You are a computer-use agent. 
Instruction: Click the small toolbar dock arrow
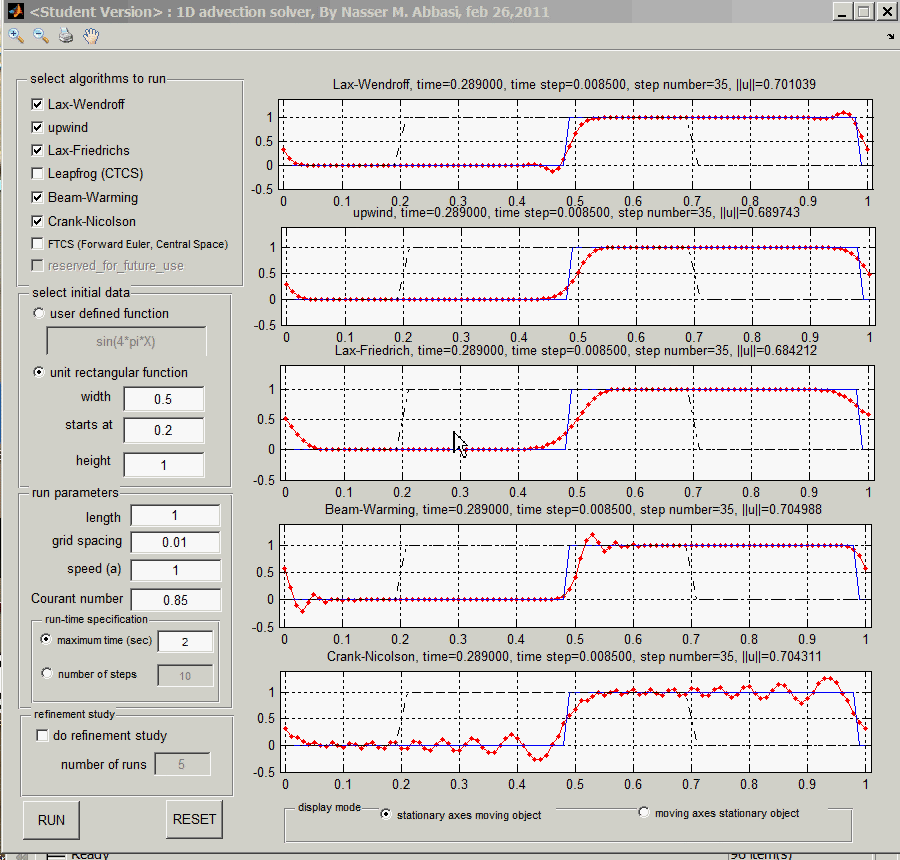[890, 37]
